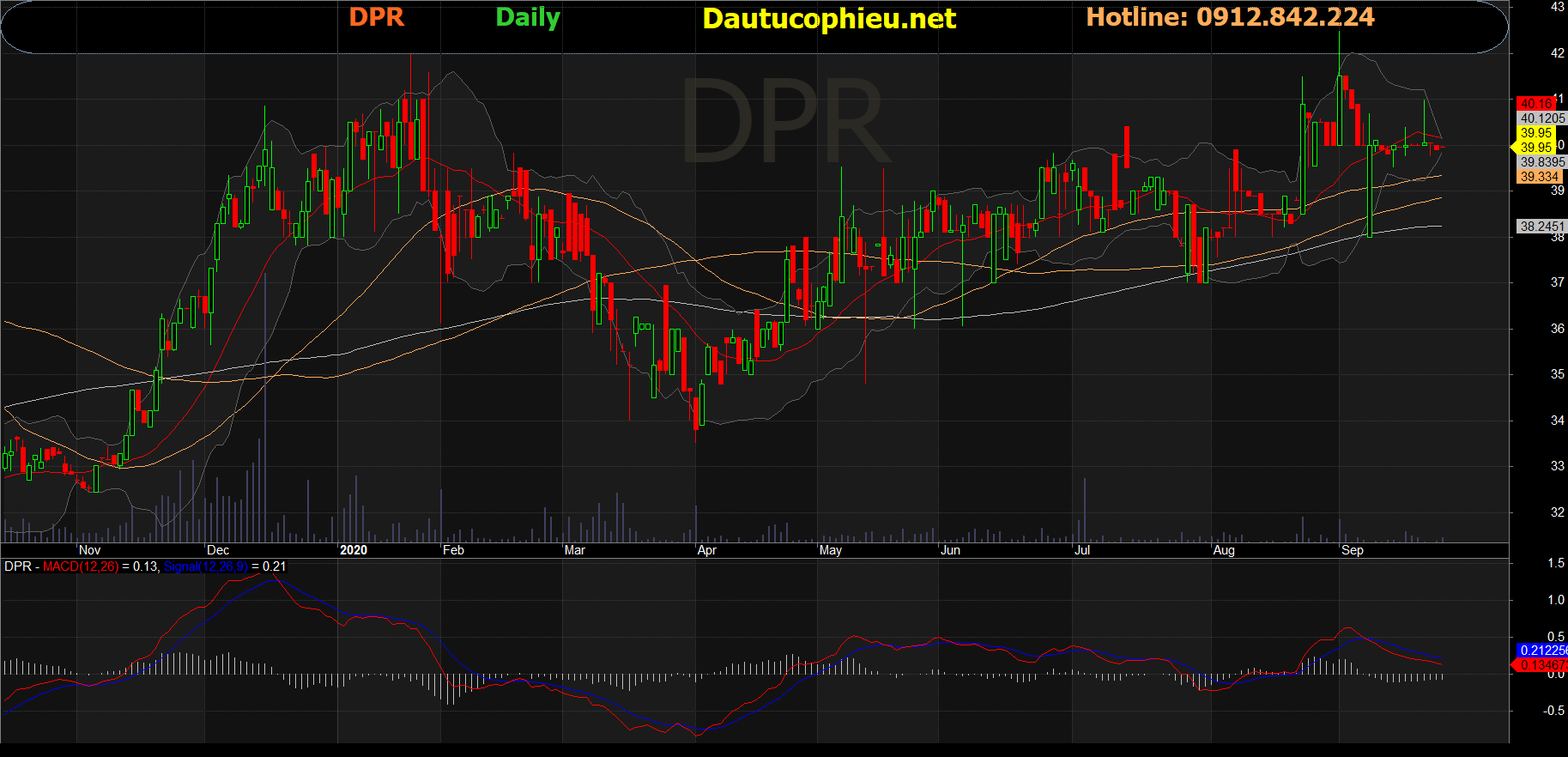Click the 1.5 MACD axis label
1568x757 pixels.
[x=1556, y=563]
